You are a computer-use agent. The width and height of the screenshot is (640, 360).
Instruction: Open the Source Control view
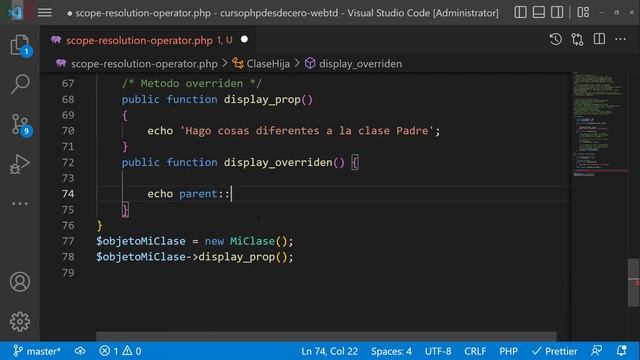(x=20, y=124)
